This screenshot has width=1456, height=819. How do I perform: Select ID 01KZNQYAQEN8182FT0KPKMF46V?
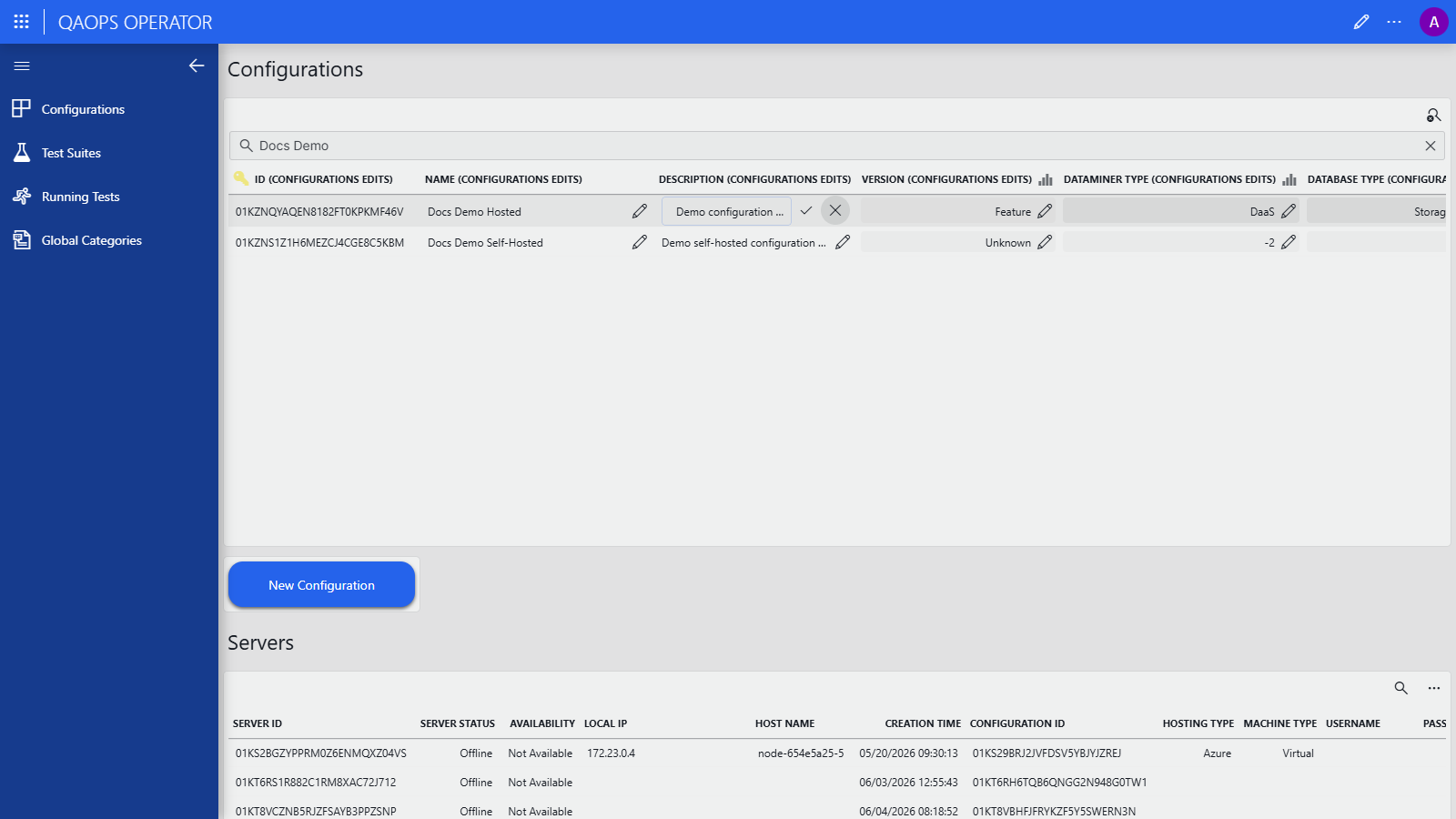[x=319, y=212]
